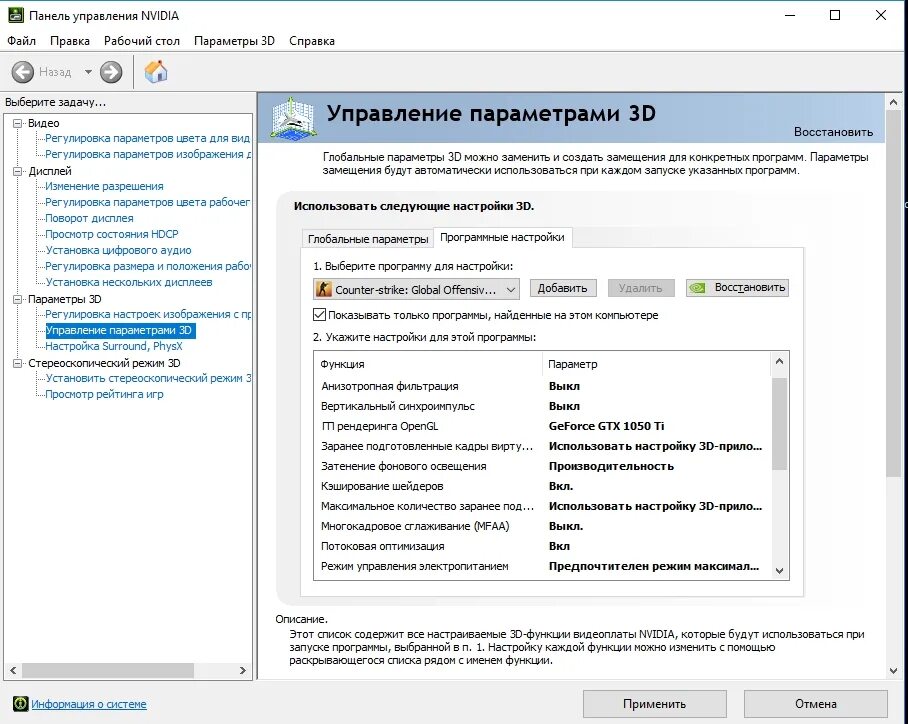Click the system information icon at bottom left
The height and width of the screenshot is (724, 908).
pyautogui.click(x=20, y=704)
